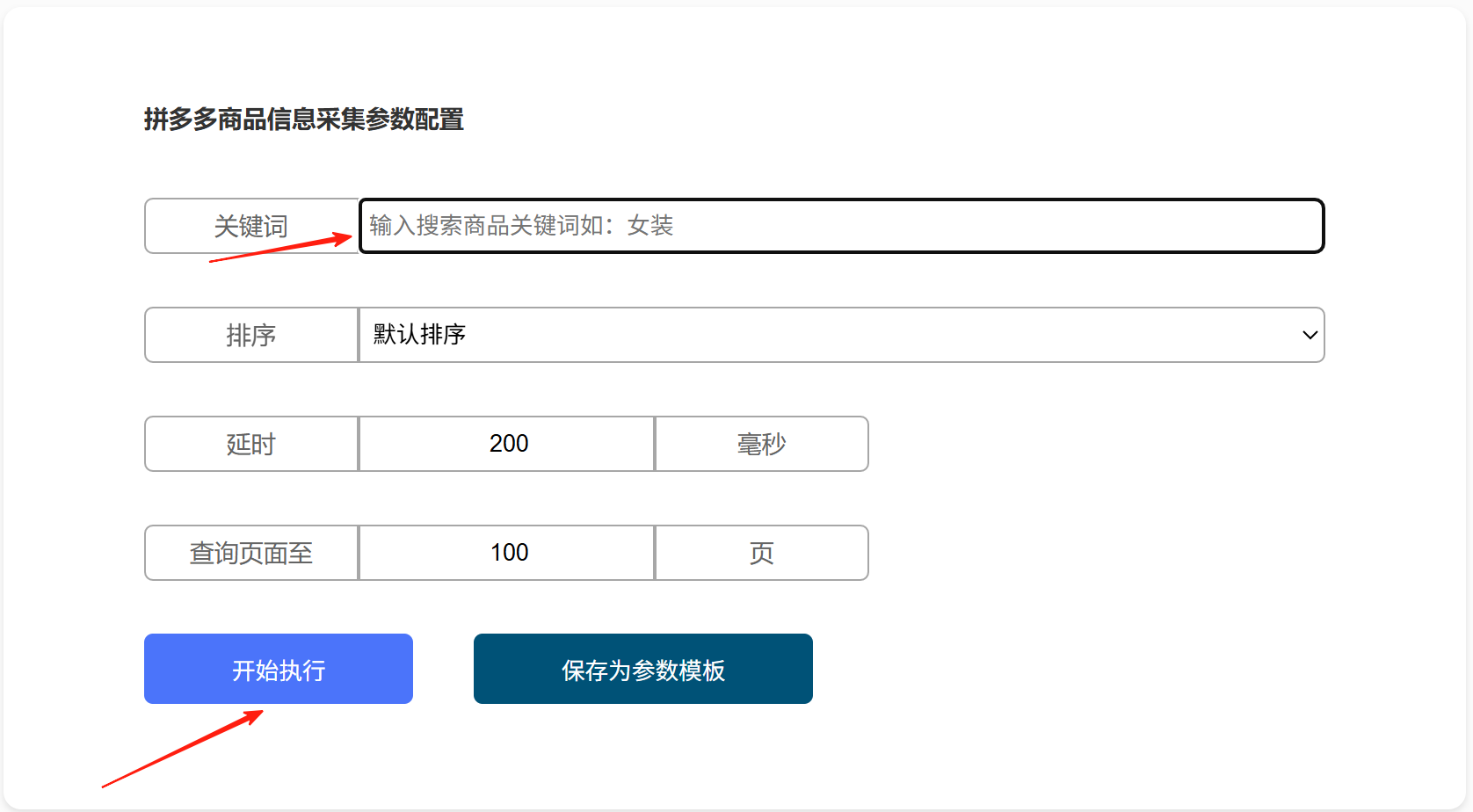Click the keyword search input field
1473x812 pixels.
(841, 226)
